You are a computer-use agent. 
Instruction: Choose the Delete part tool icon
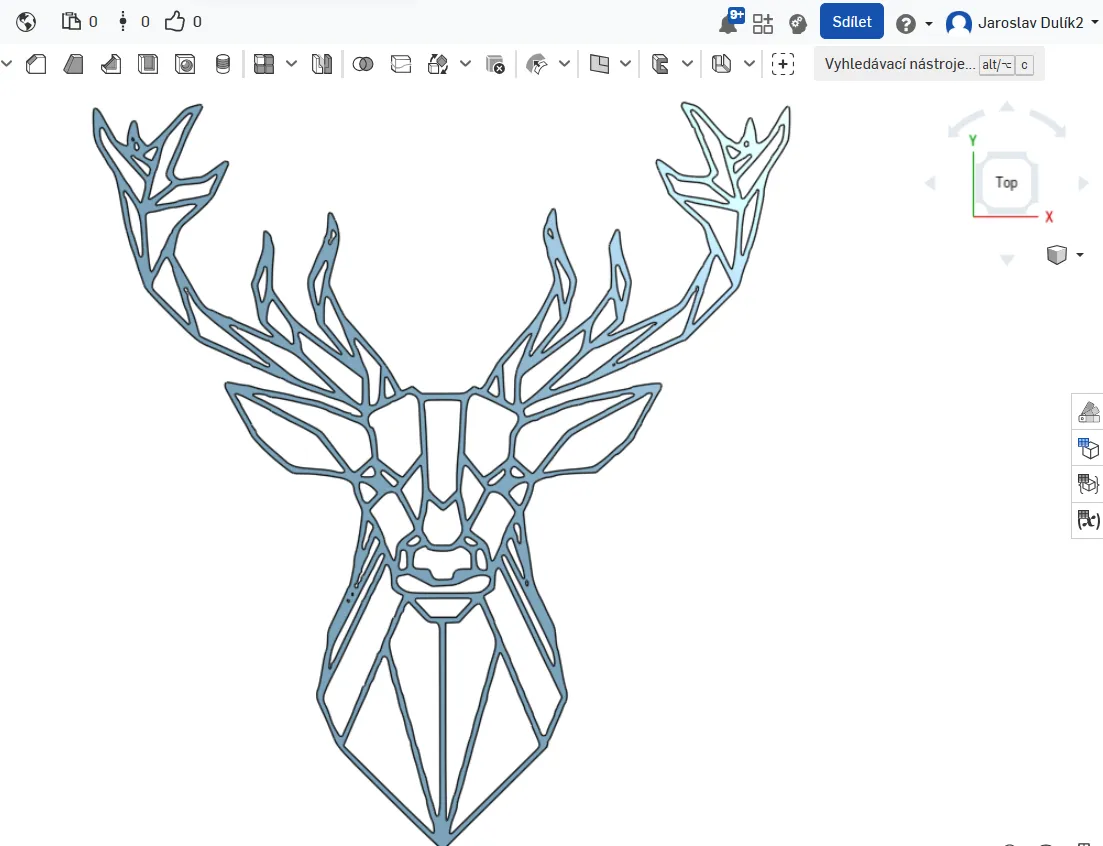(x=495, y=65)
